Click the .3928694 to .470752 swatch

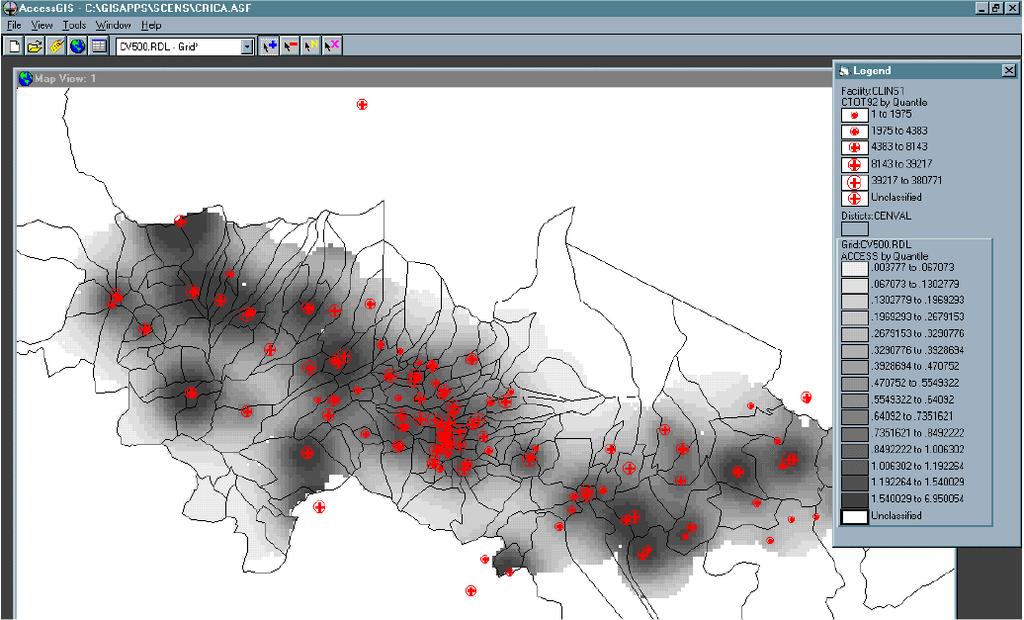pyautogui.click(x=854, y=368)
